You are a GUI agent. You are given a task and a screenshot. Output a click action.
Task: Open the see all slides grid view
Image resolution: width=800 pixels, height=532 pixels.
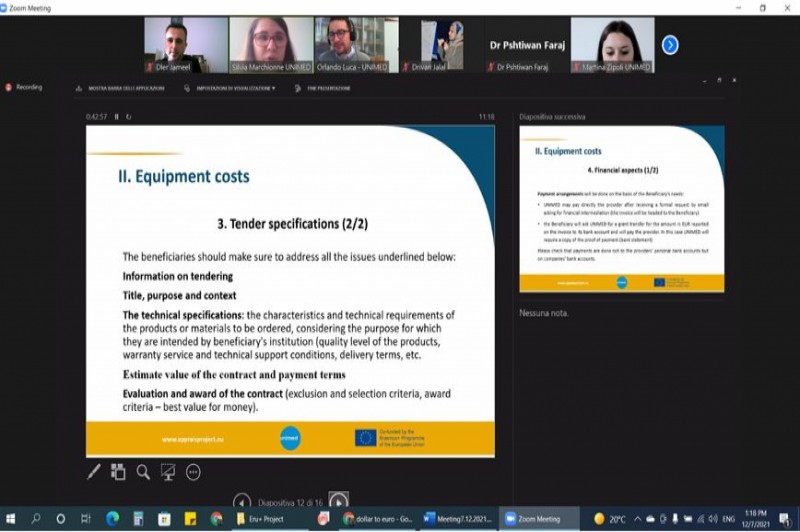pos(118,471)
